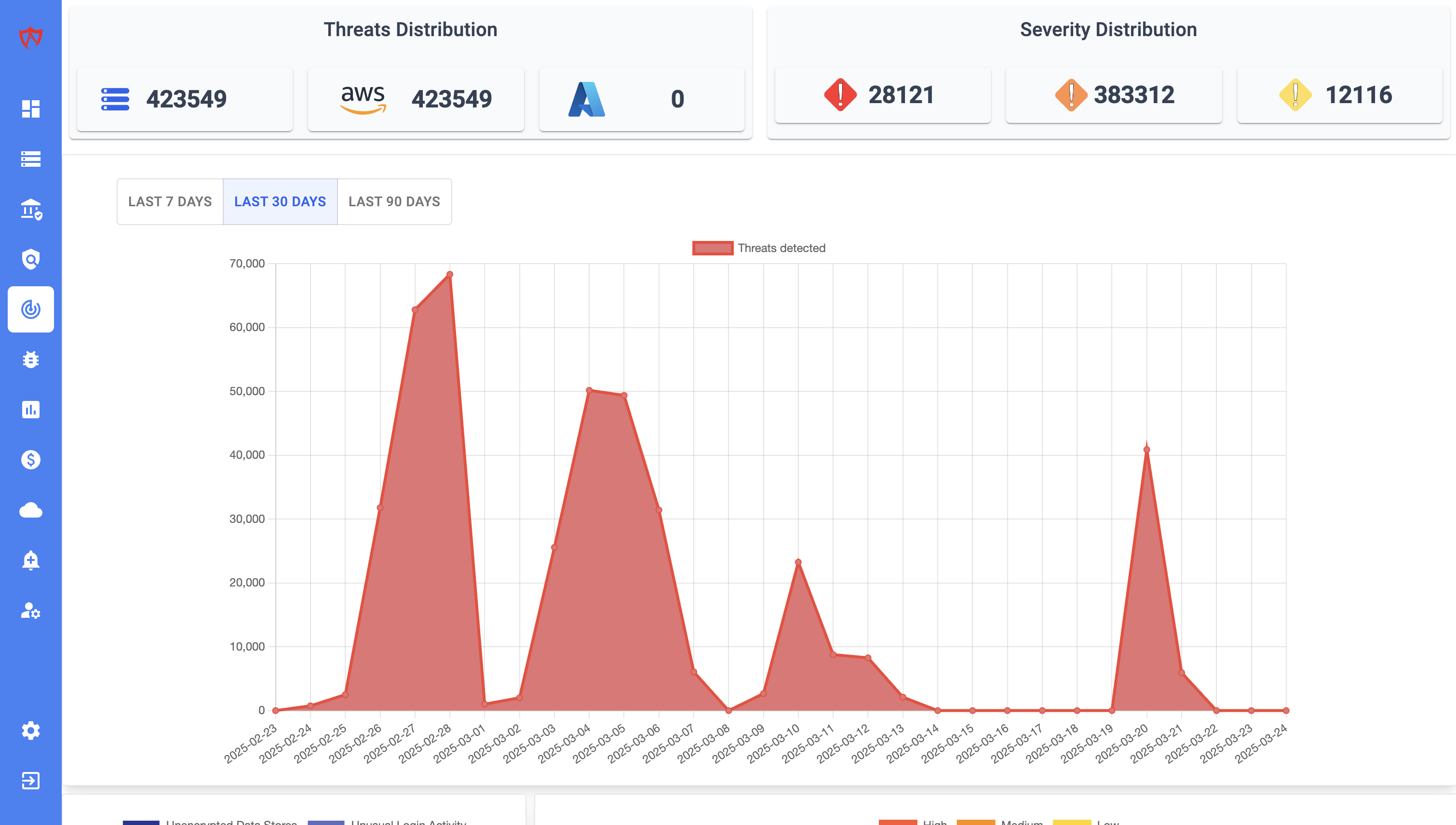Click the 2025-03-20 spike data point
This screenshot has height=825, width=1456.
pos(1146,450)
